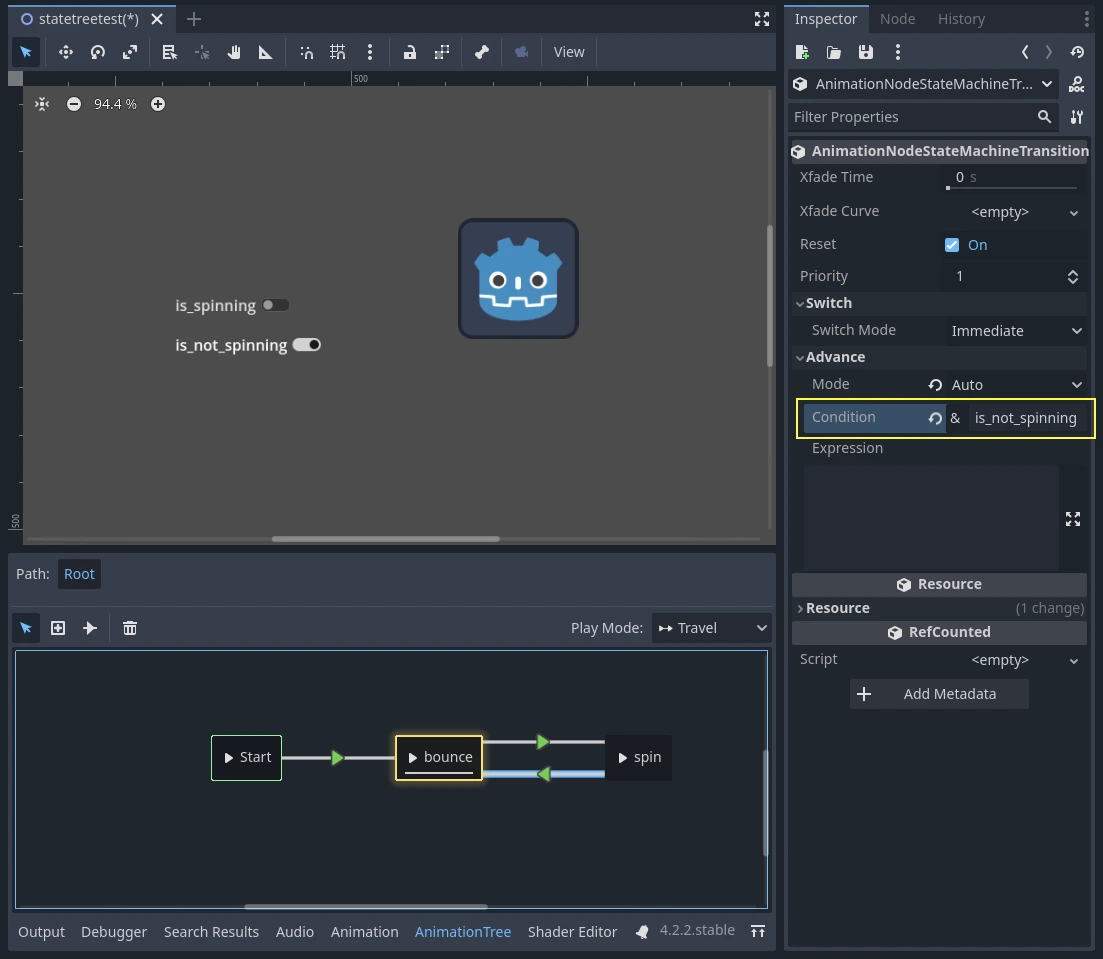
Task: Switch to the Node tab
Action: click(897, 19)
